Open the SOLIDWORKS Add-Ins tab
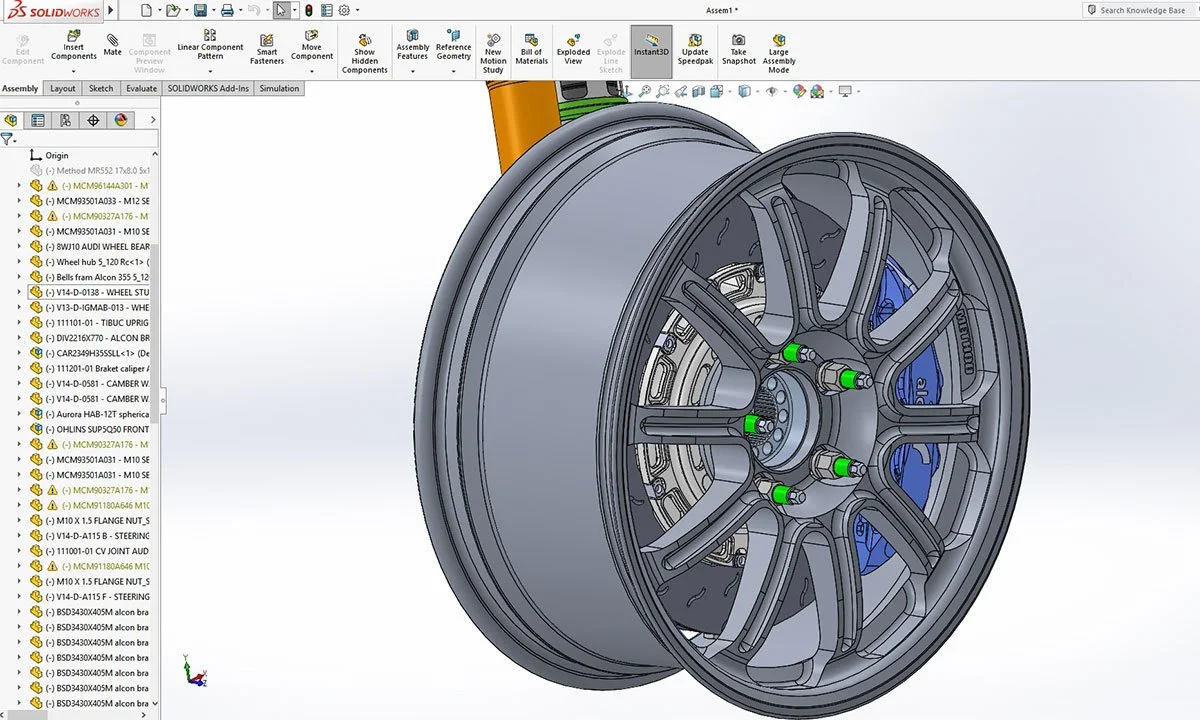This screenshot has width=1200, height=720. (208, 88)
